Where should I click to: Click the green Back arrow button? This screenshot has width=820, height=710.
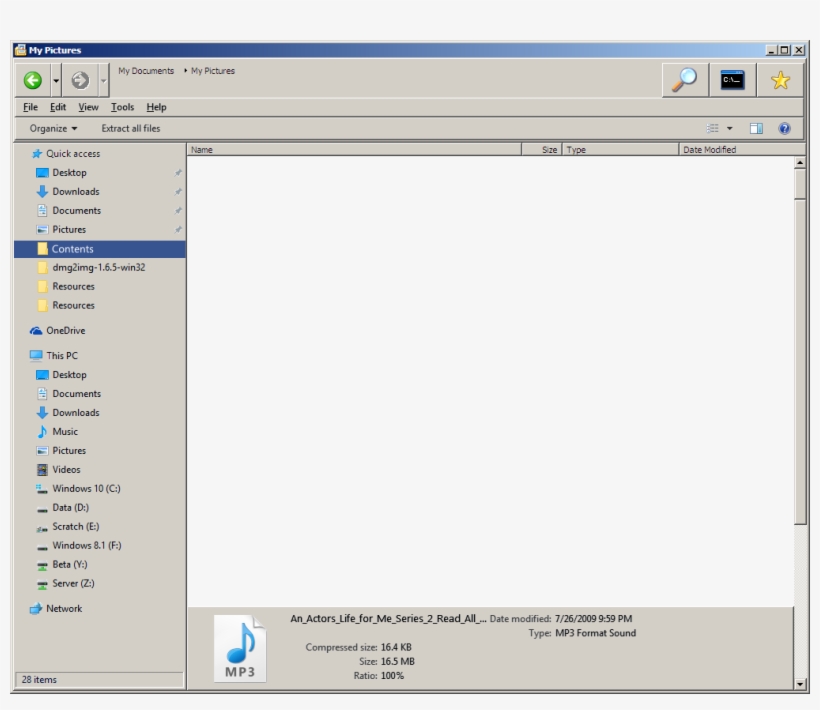[x=33, y=80]
